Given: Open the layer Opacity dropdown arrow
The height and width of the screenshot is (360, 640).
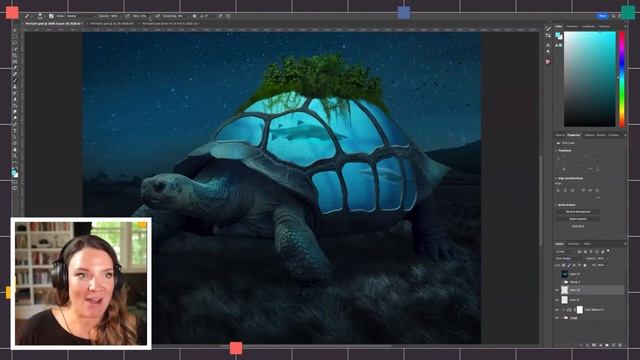Looking at the screenshot, I should pyautogui.click(x=607, y=258).
